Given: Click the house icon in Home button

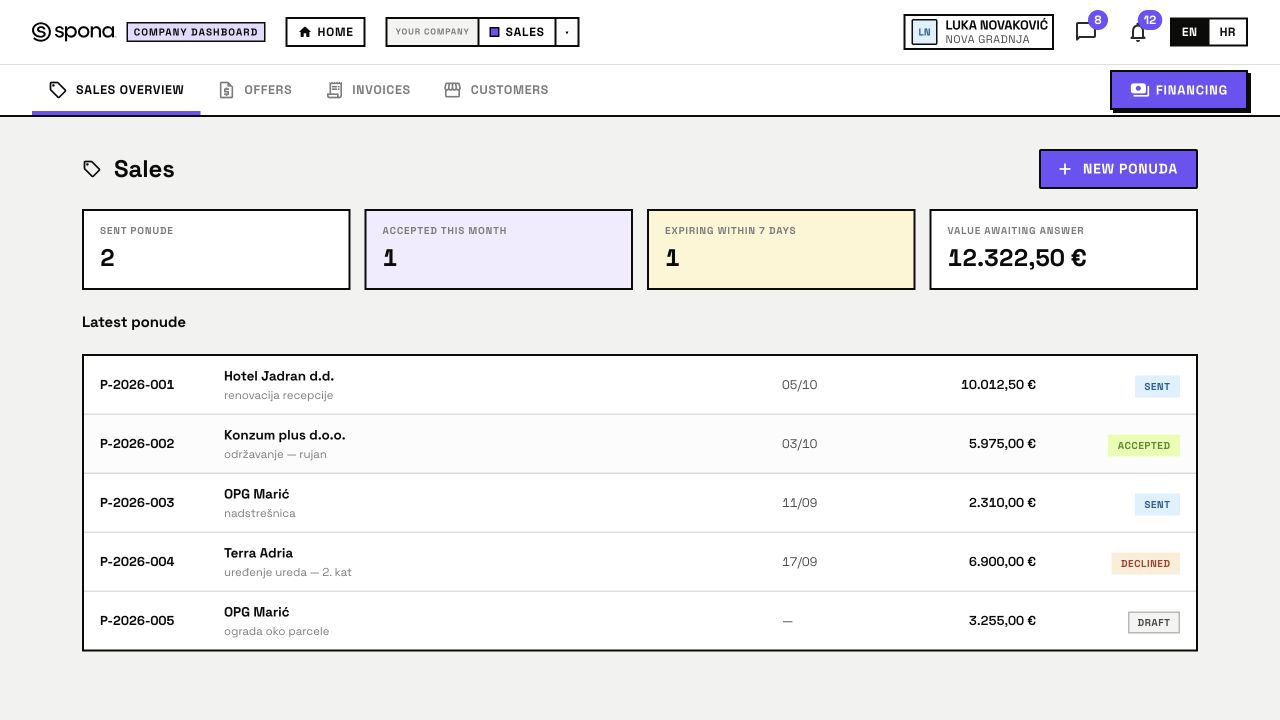Looking at the screenshot, I should [305, 32].
